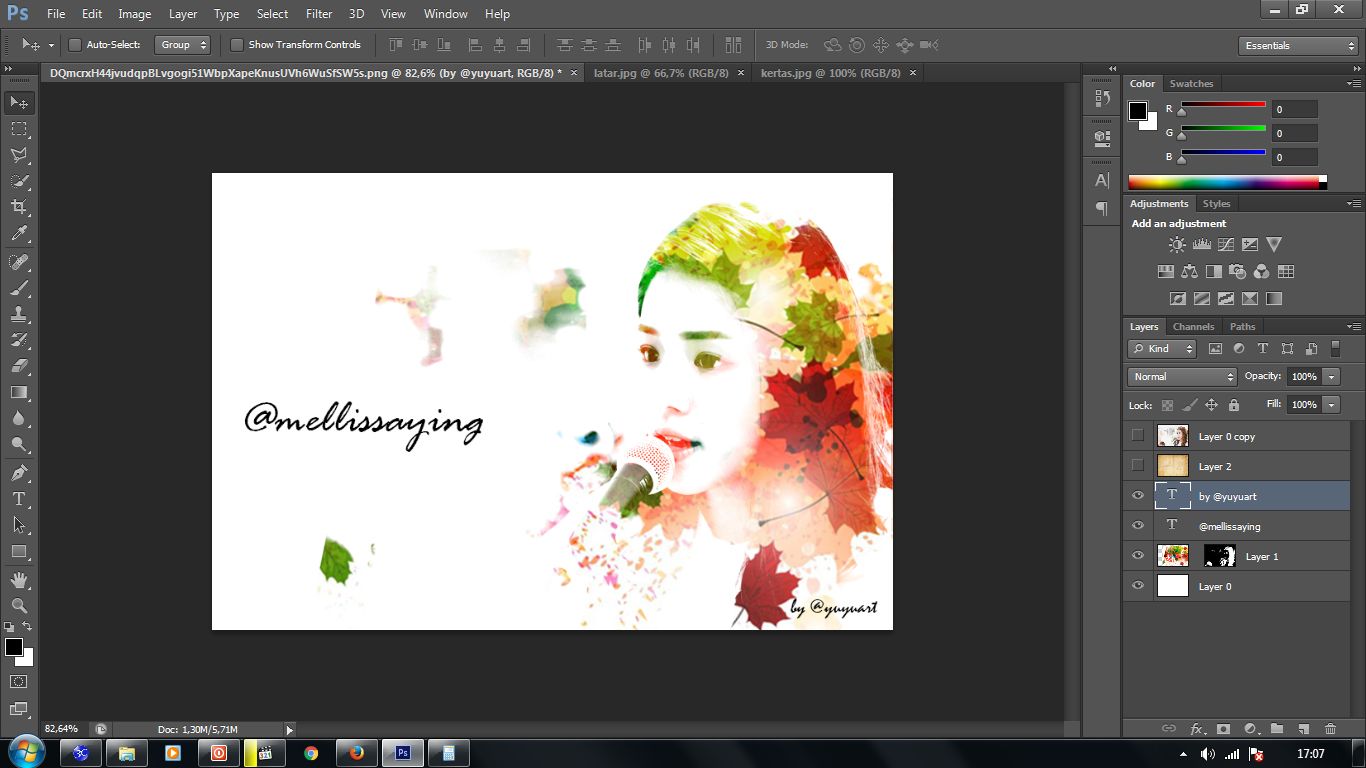Viewport: 1366px width, 768px height.
Task: Hide the Layer 1 layer
Action: coord(1137,556)
